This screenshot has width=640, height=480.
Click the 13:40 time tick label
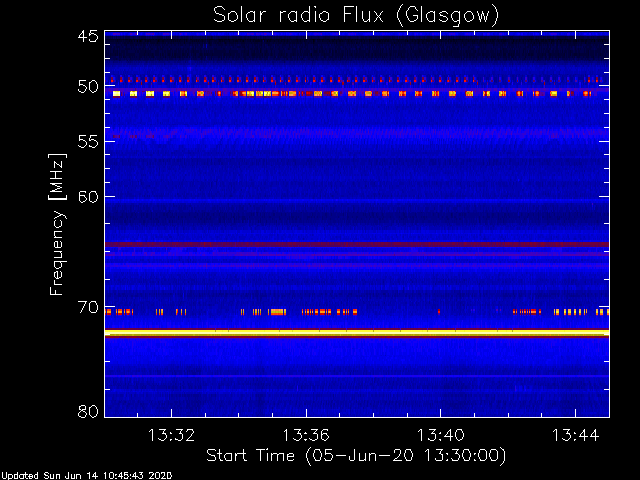tap(440, 435)
